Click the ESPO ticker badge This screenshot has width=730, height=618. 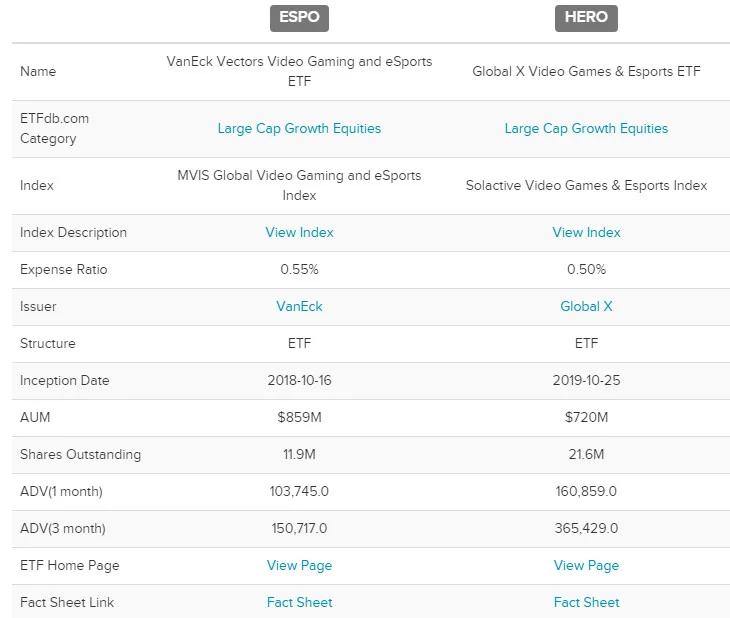(x=299, y=18)
